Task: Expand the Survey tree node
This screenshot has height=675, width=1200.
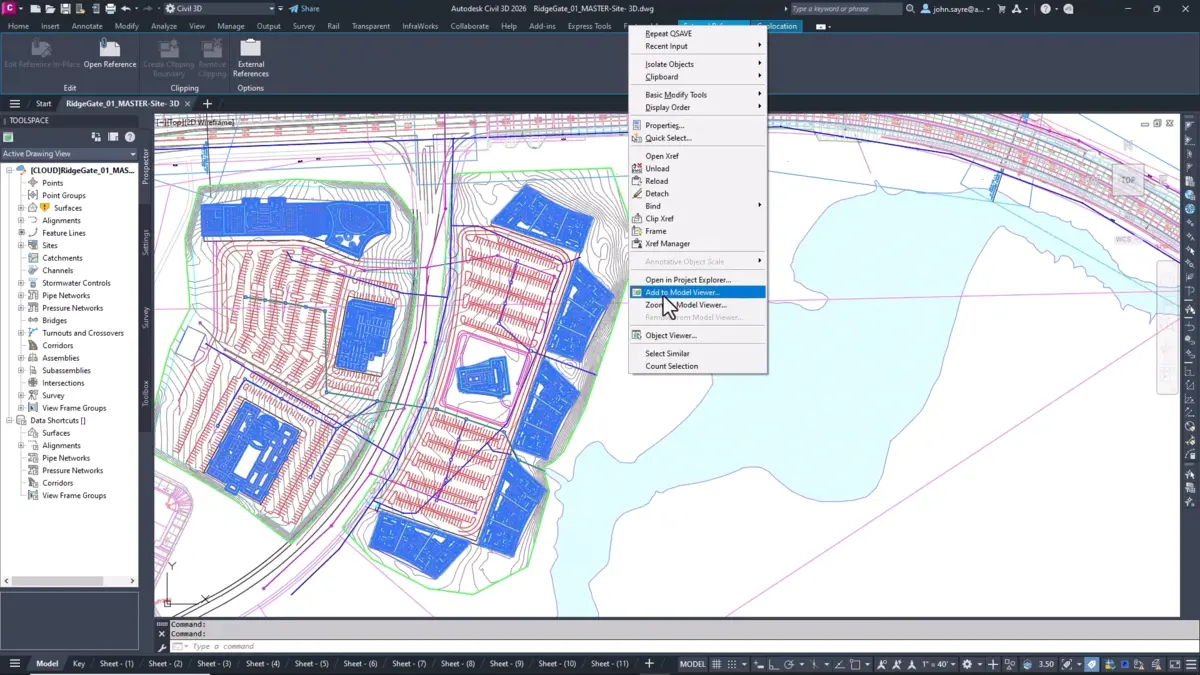Action: [21, 395]
